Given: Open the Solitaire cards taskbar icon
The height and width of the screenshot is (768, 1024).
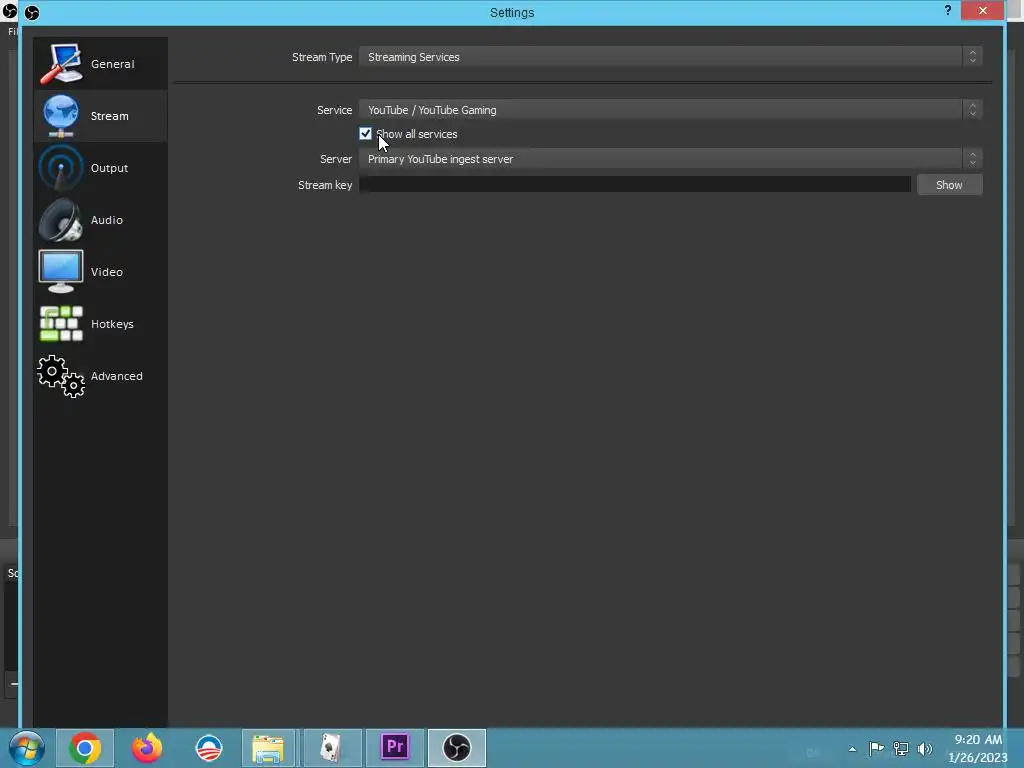Looking at the screenshot, I should [332, 748].
